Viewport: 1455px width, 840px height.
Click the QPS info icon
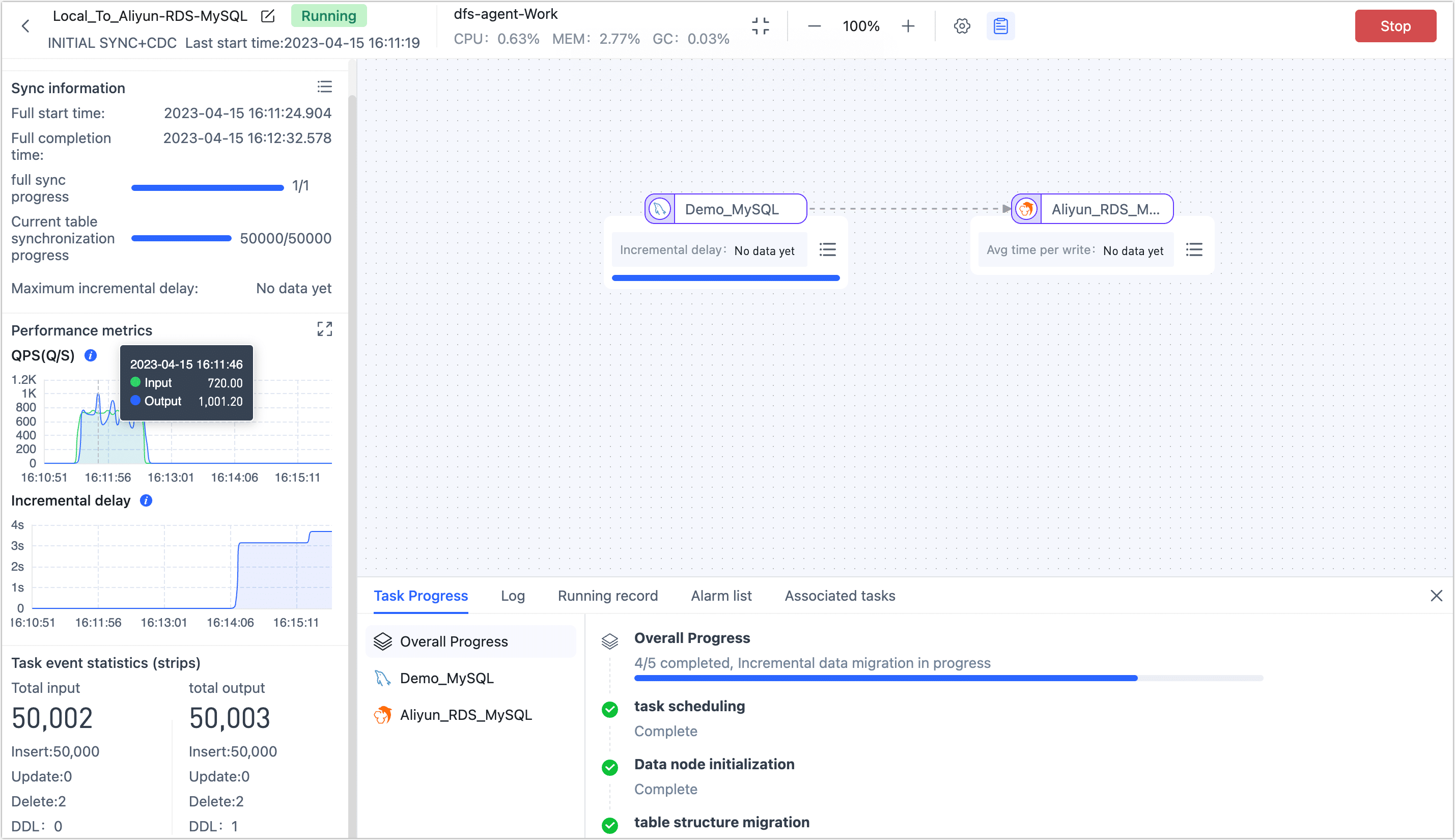point(90,355)
